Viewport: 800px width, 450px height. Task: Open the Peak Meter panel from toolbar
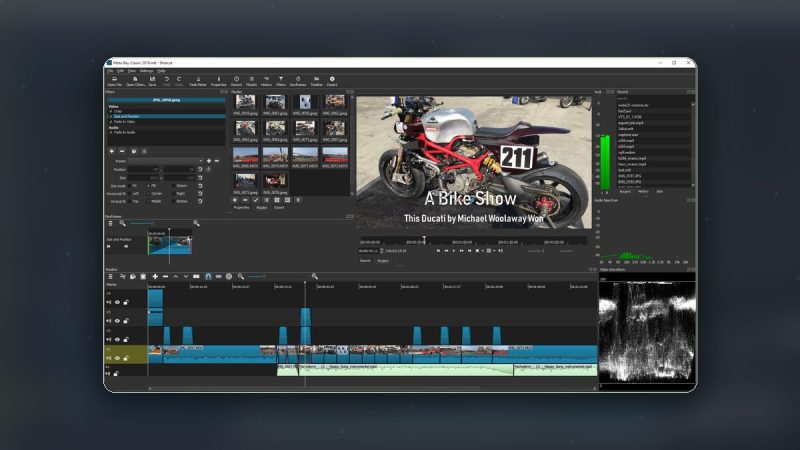click(198, 81)
